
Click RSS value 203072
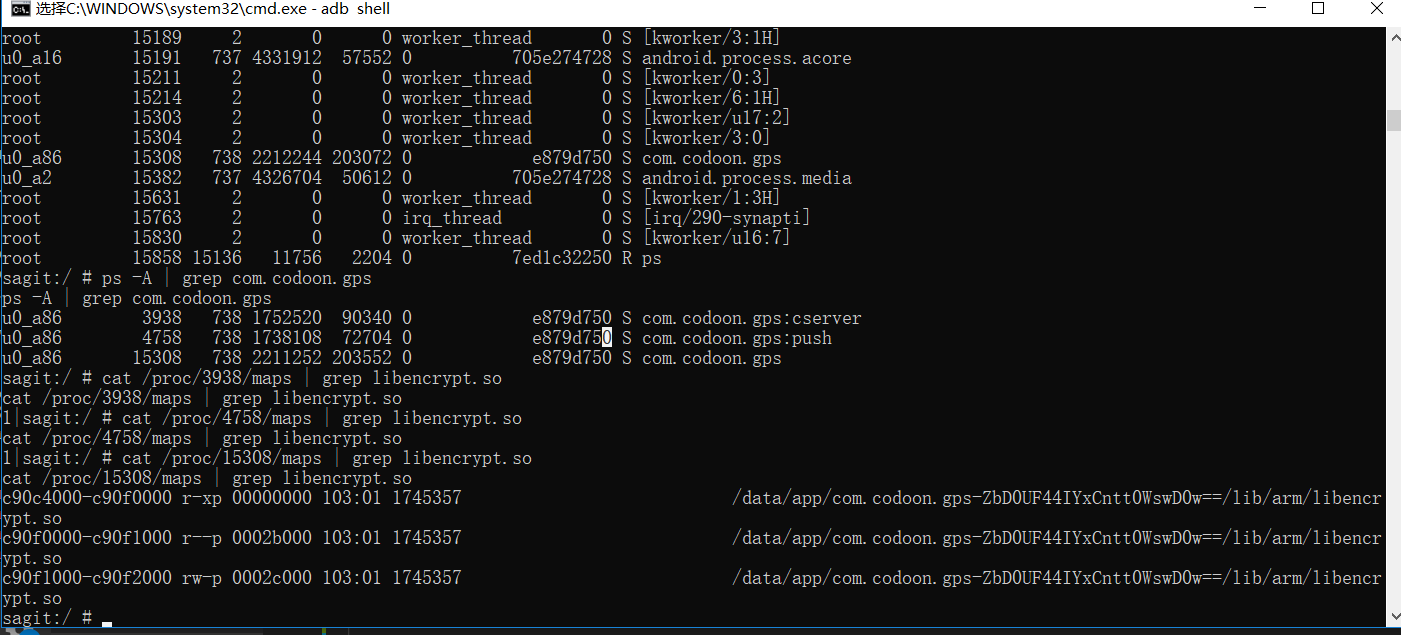point(362,158)
